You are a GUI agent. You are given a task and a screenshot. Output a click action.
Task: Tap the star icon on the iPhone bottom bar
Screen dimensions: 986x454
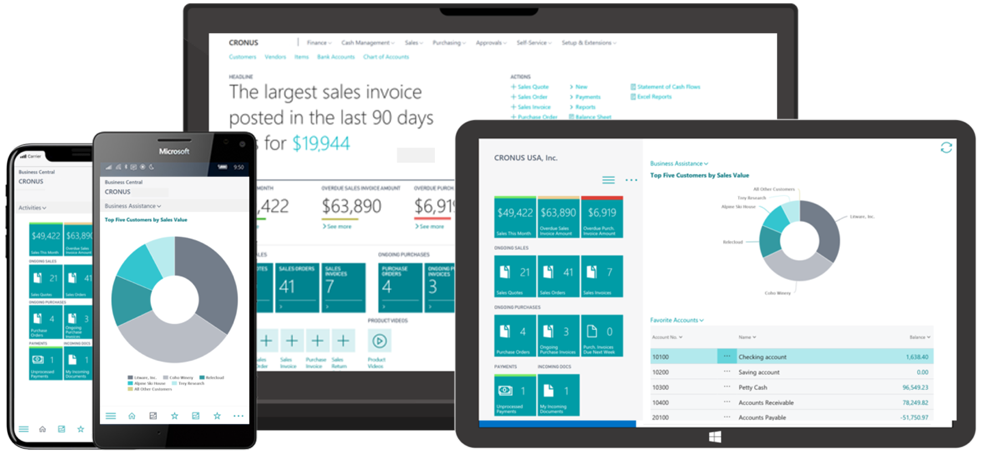pyautogui.click(x=80, y=429)
